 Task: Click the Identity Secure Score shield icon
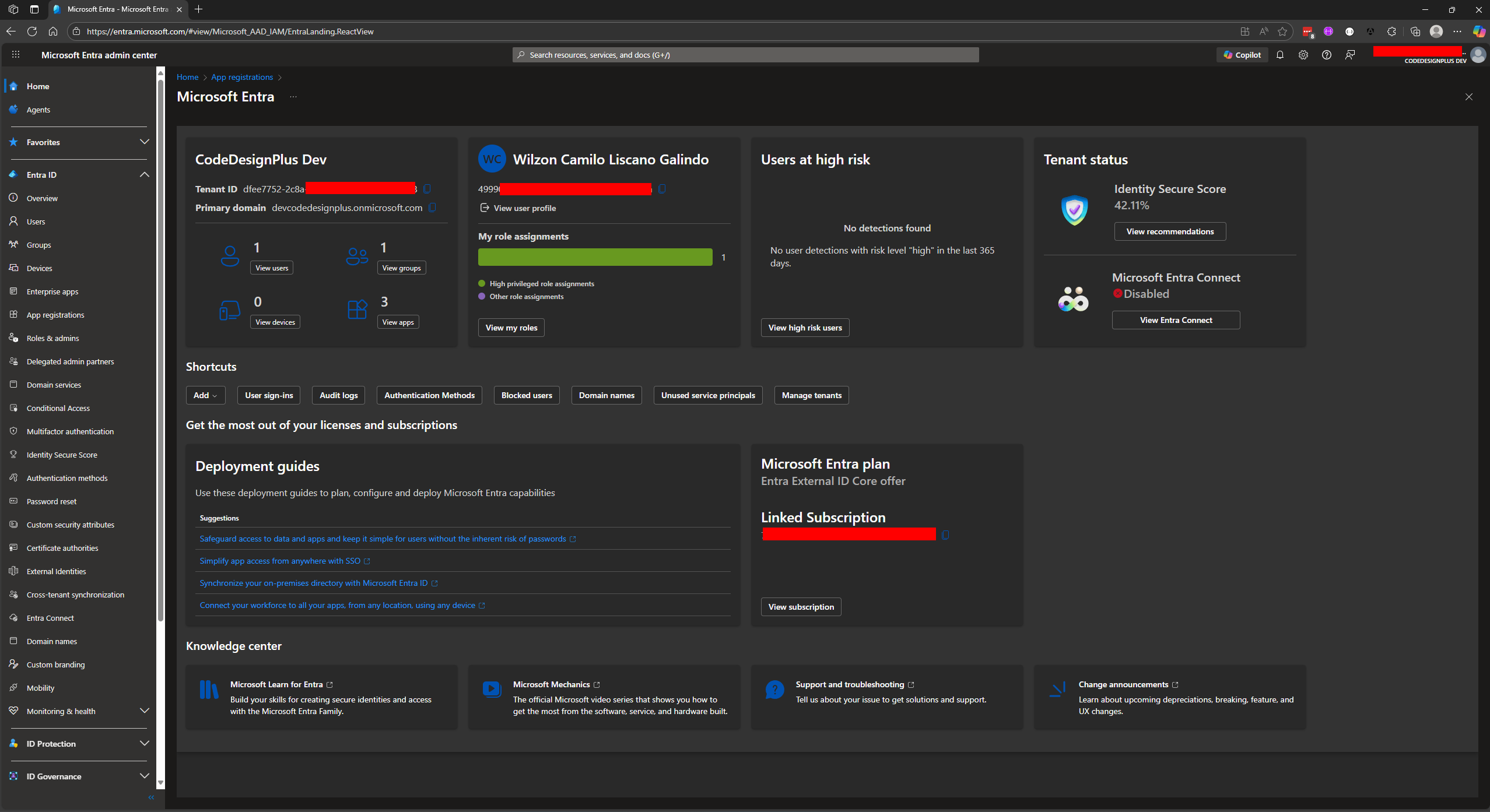(x=1074, y=210)
